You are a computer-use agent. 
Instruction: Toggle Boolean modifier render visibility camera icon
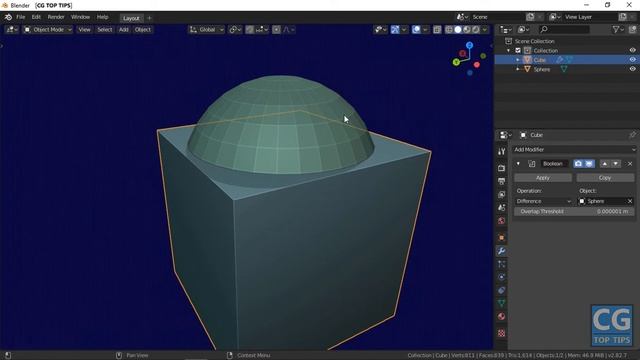tap(578, 164)
